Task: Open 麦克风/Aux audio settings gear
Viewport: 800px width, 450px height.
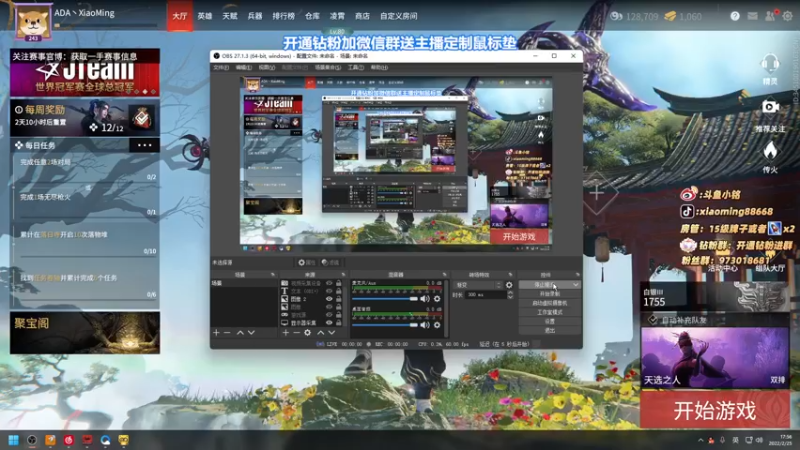Action: pos(437,298)
